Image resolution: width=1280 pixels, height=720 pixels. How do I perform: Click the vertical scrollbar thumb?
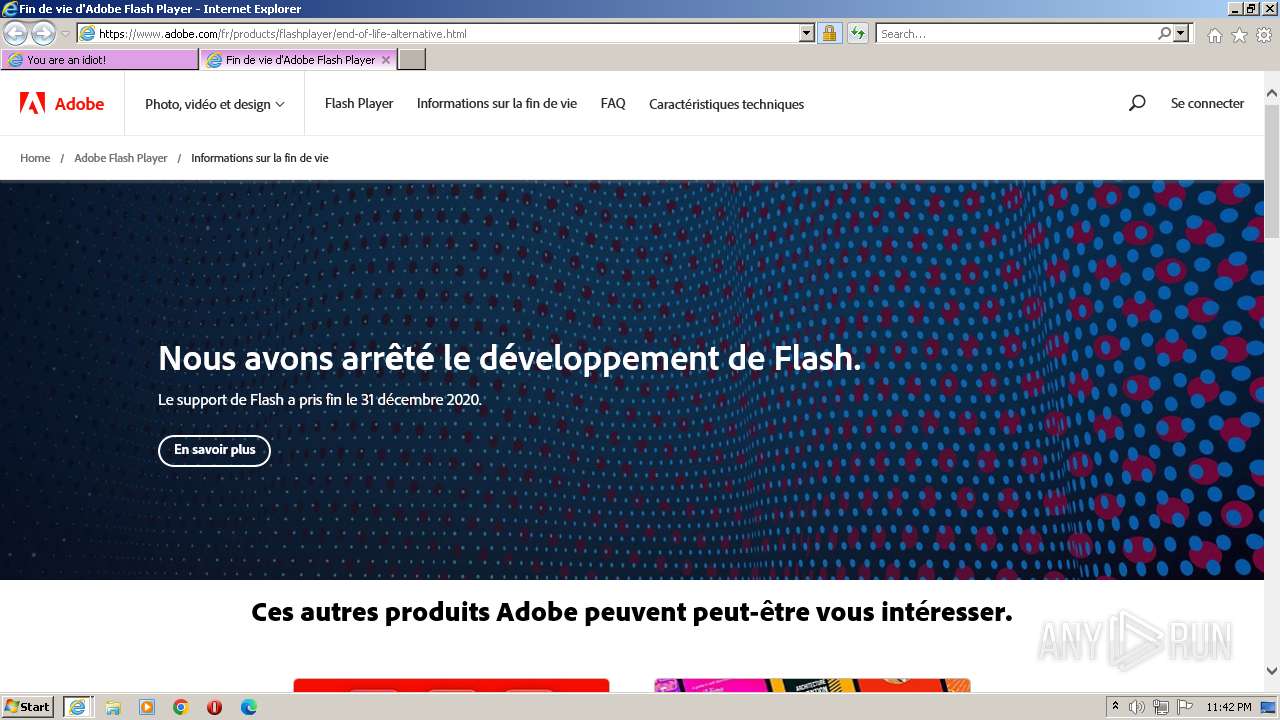coord(1271,170)
